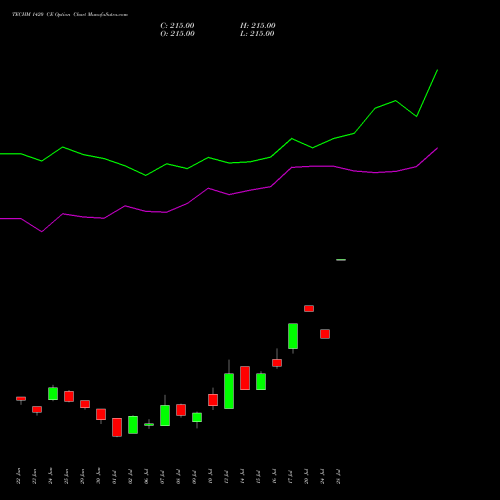
Task: Select the 22 Jun date label
Action: [19, 476]
